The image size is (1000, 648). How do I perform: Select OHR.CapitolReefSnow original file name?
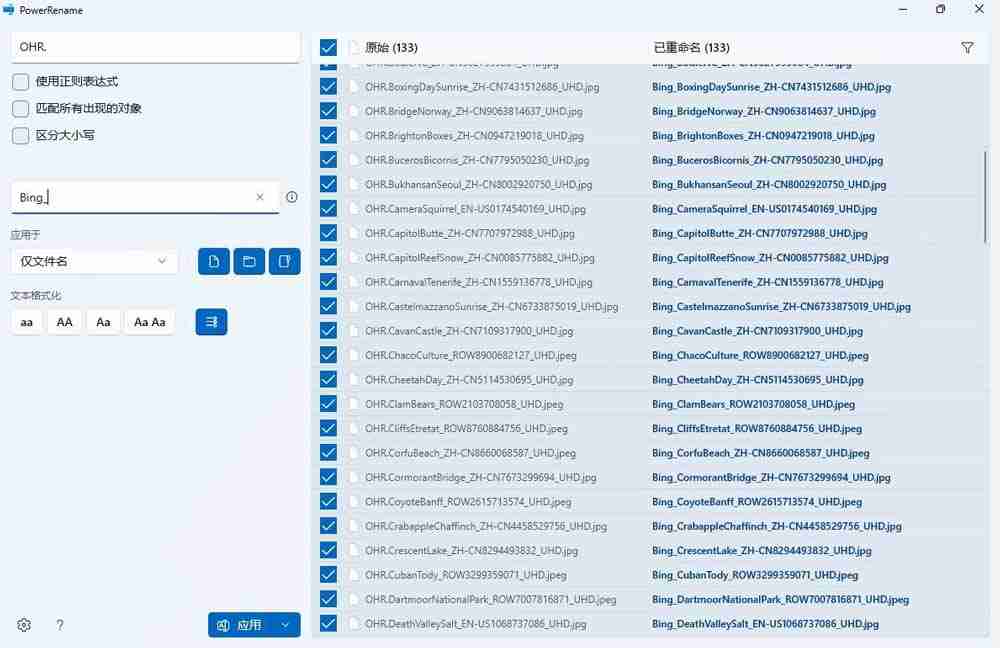(x=480, y=258)
